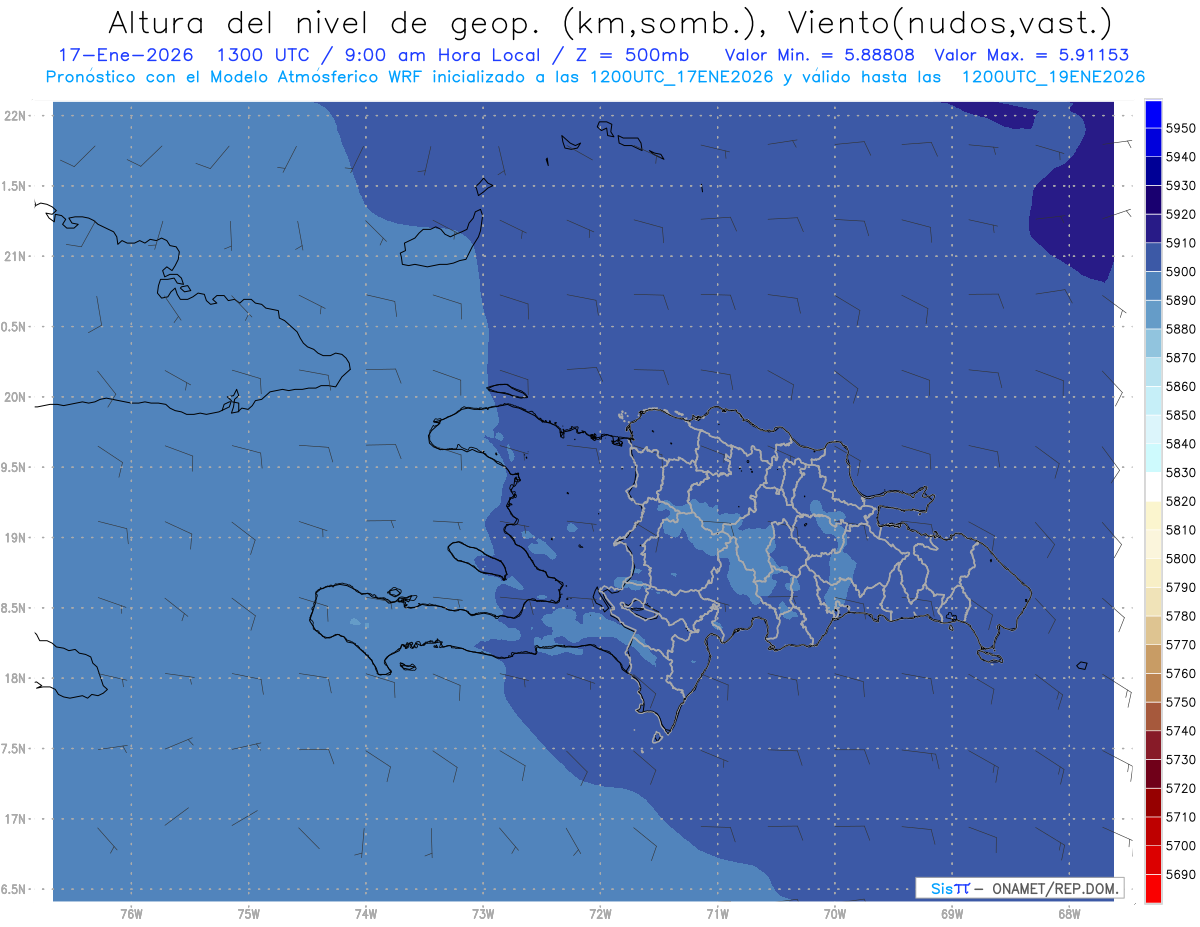
Task: Click the legend value 5750
Action: point(1180,702)
